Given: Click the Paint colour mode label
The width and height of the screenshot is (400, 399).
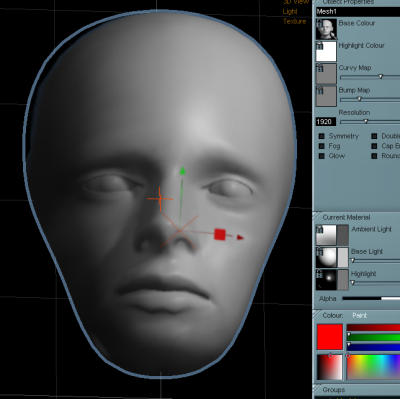Looking at the screenshot, I should click(359, 315).
